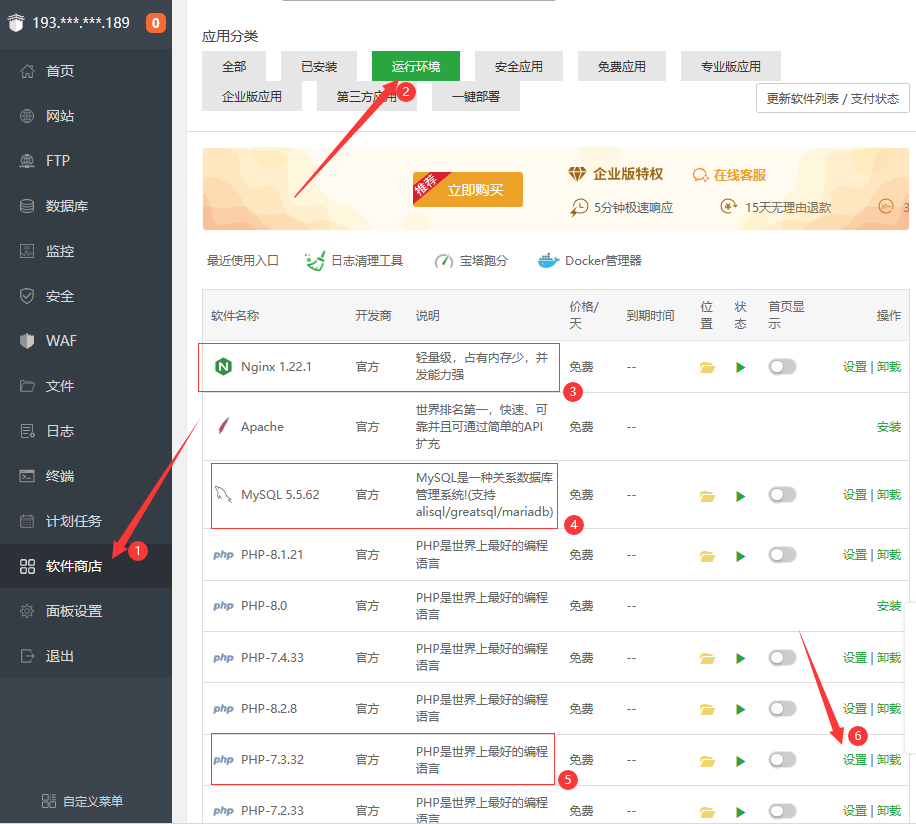Click the 面板设置 gear icon

(x=27, y=611)
